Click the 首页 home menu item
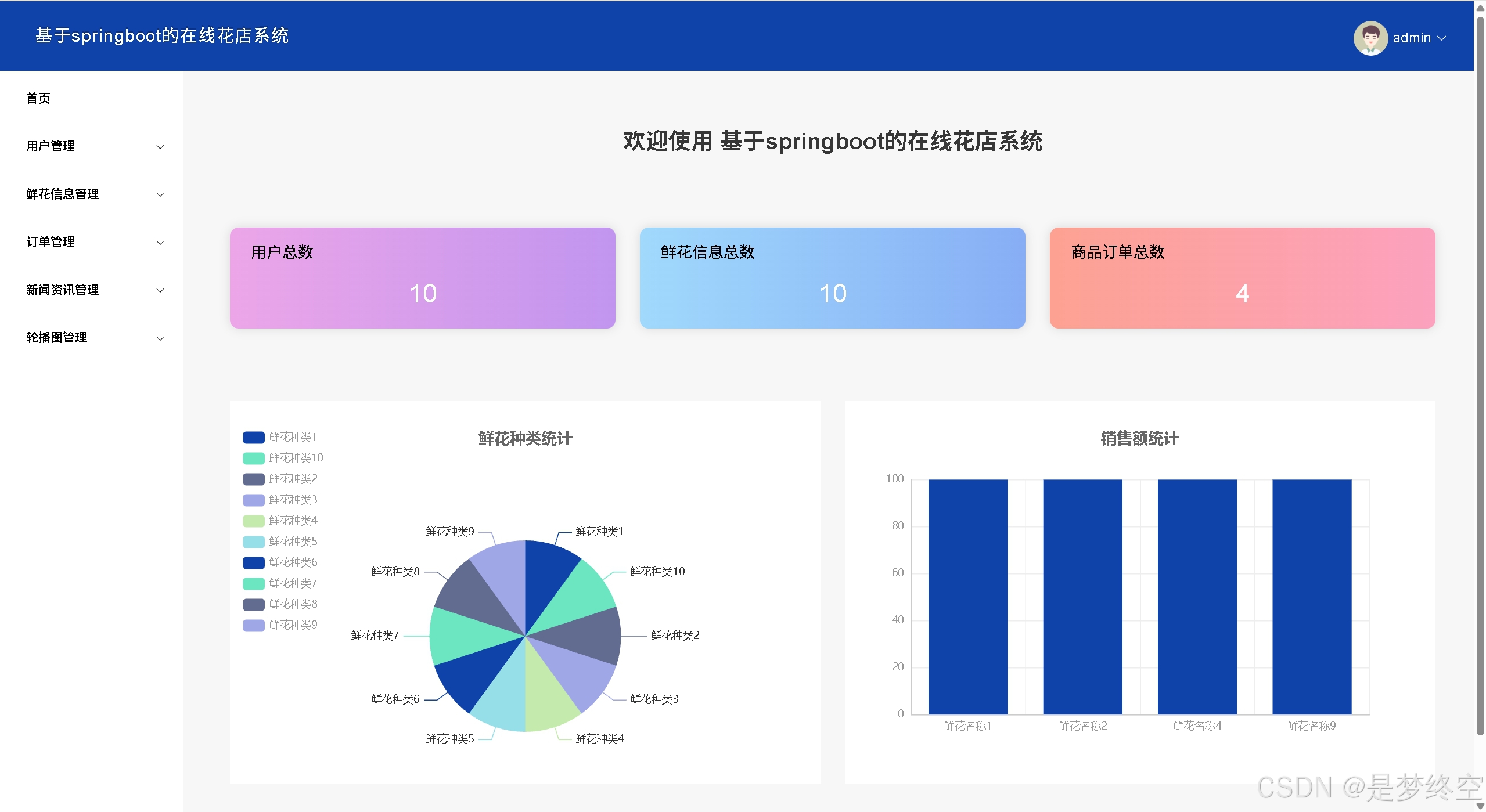 (38, 98)
